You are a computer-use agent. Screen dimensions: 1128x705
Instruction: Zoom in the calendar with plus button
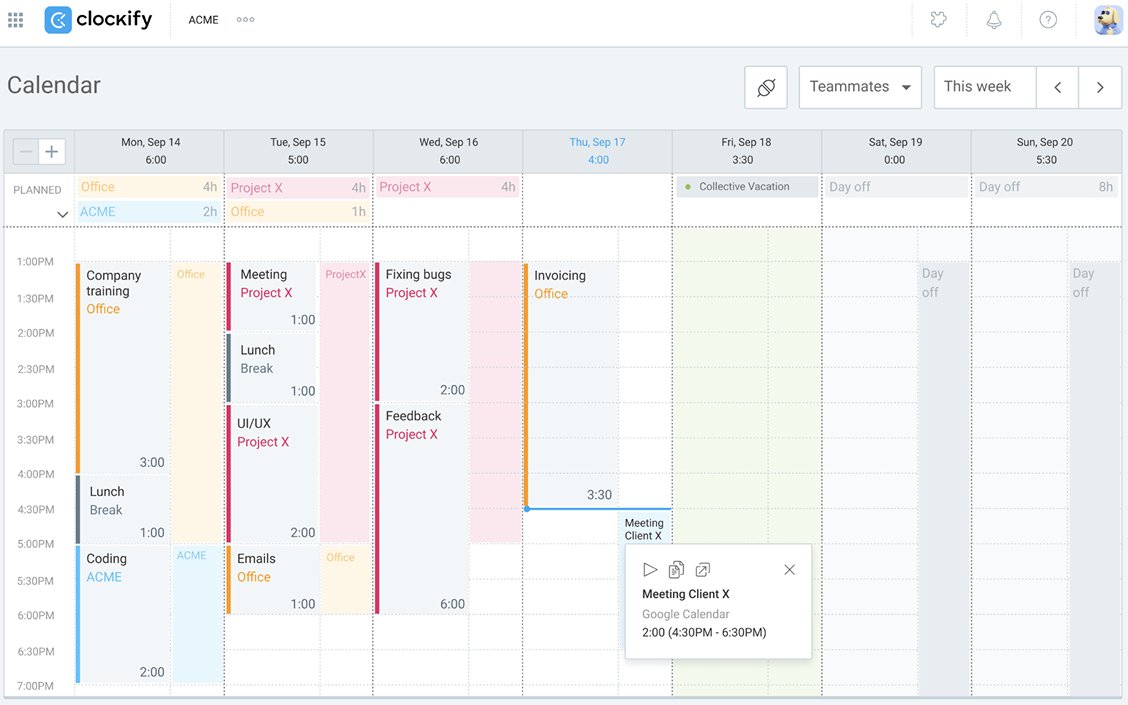[52, 152]
